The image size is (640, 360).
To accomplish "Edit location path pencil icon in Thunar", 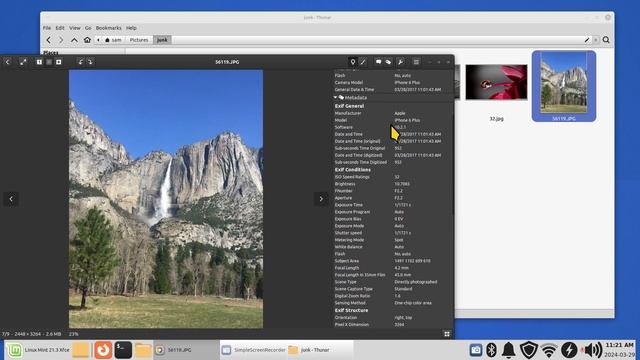I will click(587, 40).
